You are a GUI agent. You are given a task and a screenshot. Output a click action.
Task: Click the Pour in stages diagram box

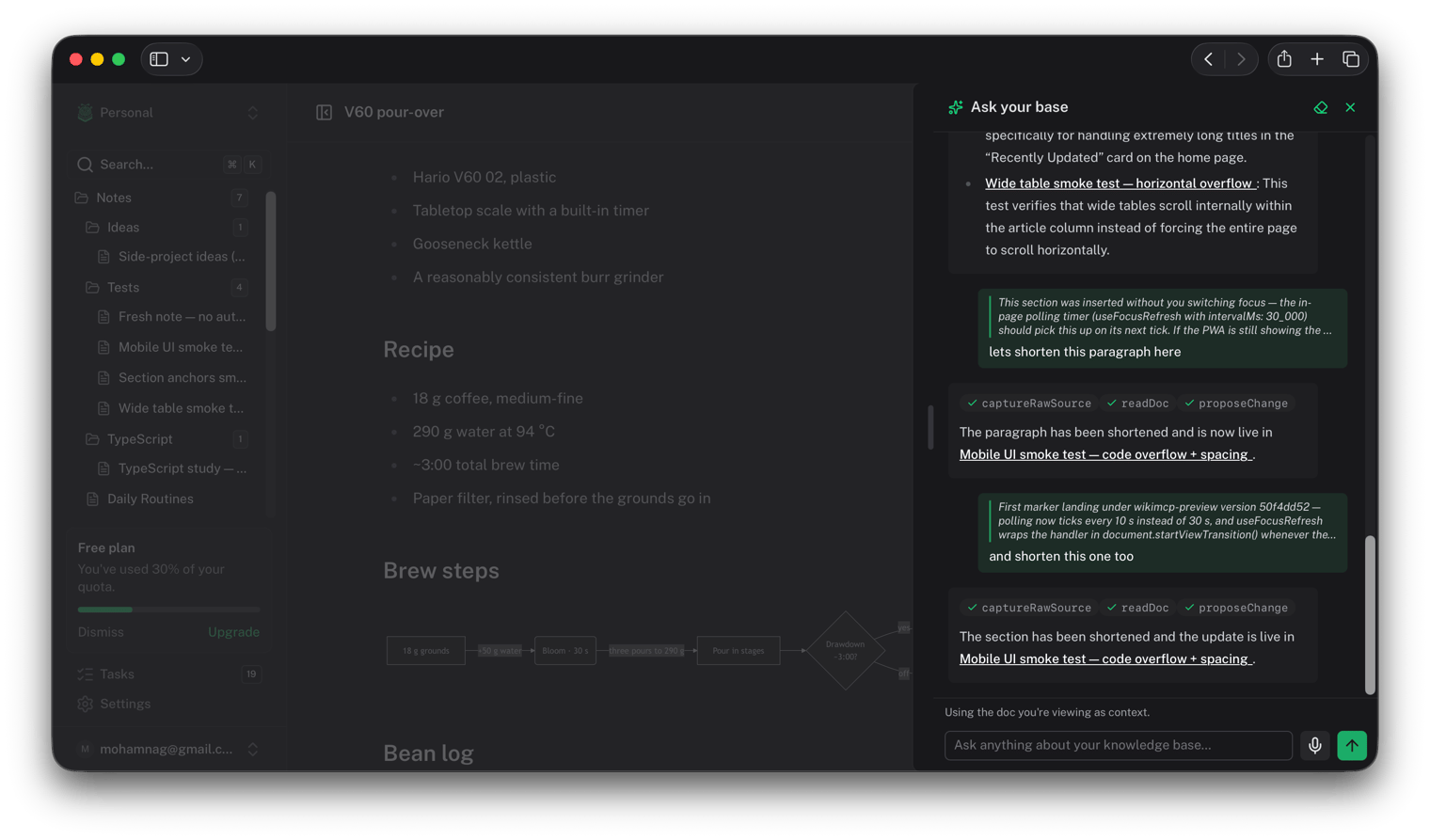pos(739,651)
